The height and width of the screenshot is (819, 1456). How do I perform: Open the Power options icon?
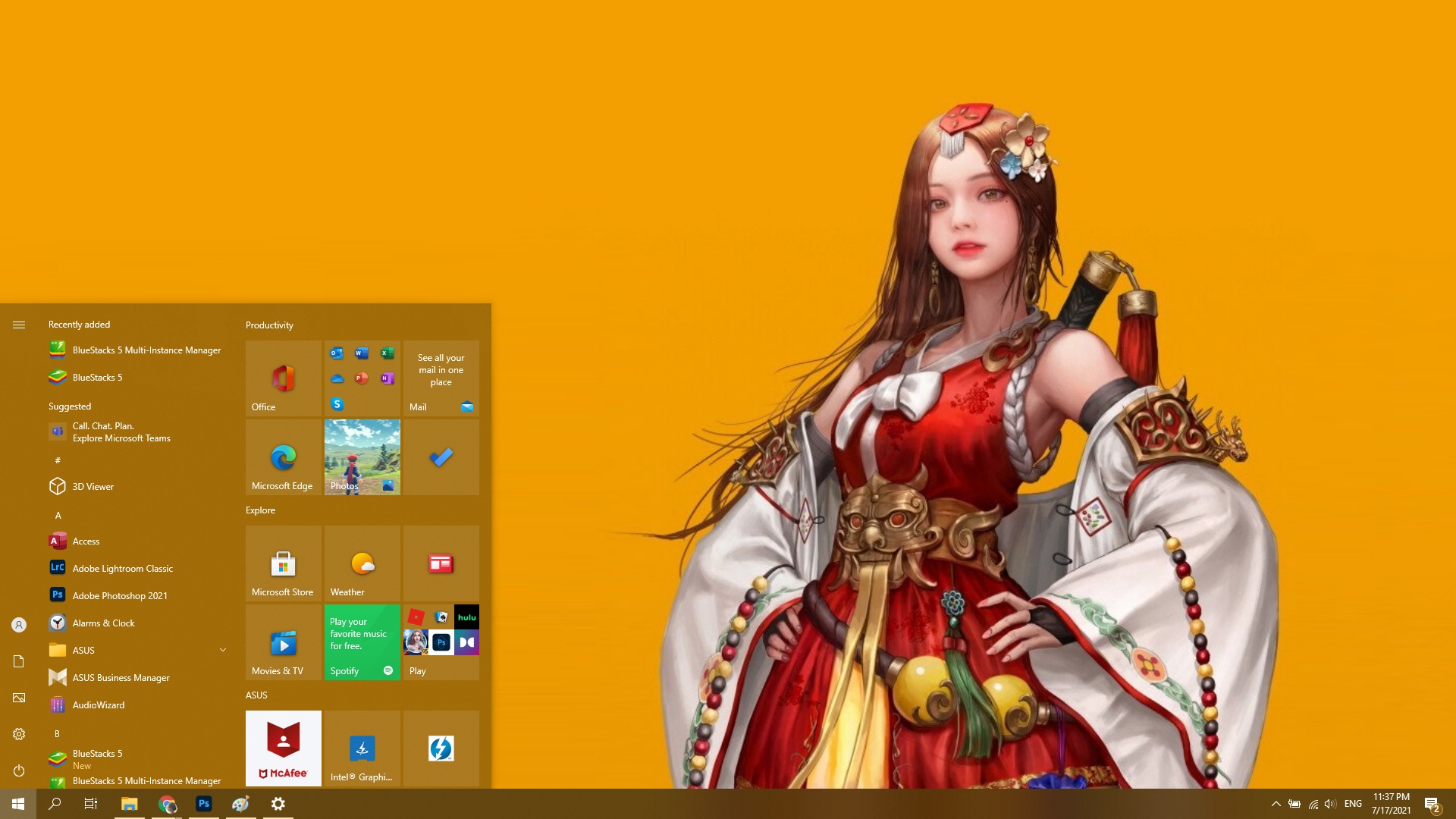[x=19, y=770]
